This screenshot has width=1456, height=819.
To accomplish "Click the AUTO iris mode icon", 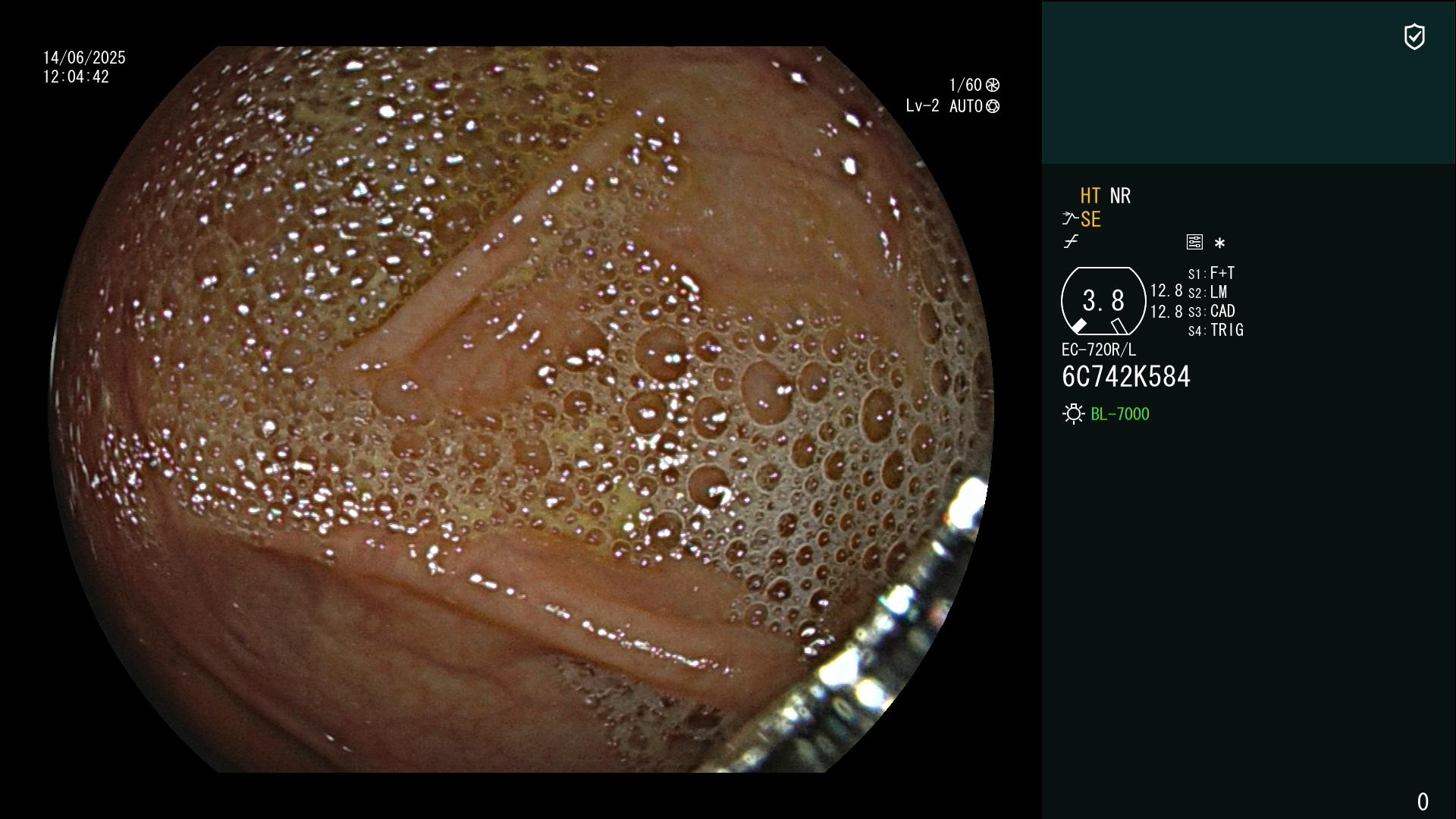I will click(x=993, y=107).
